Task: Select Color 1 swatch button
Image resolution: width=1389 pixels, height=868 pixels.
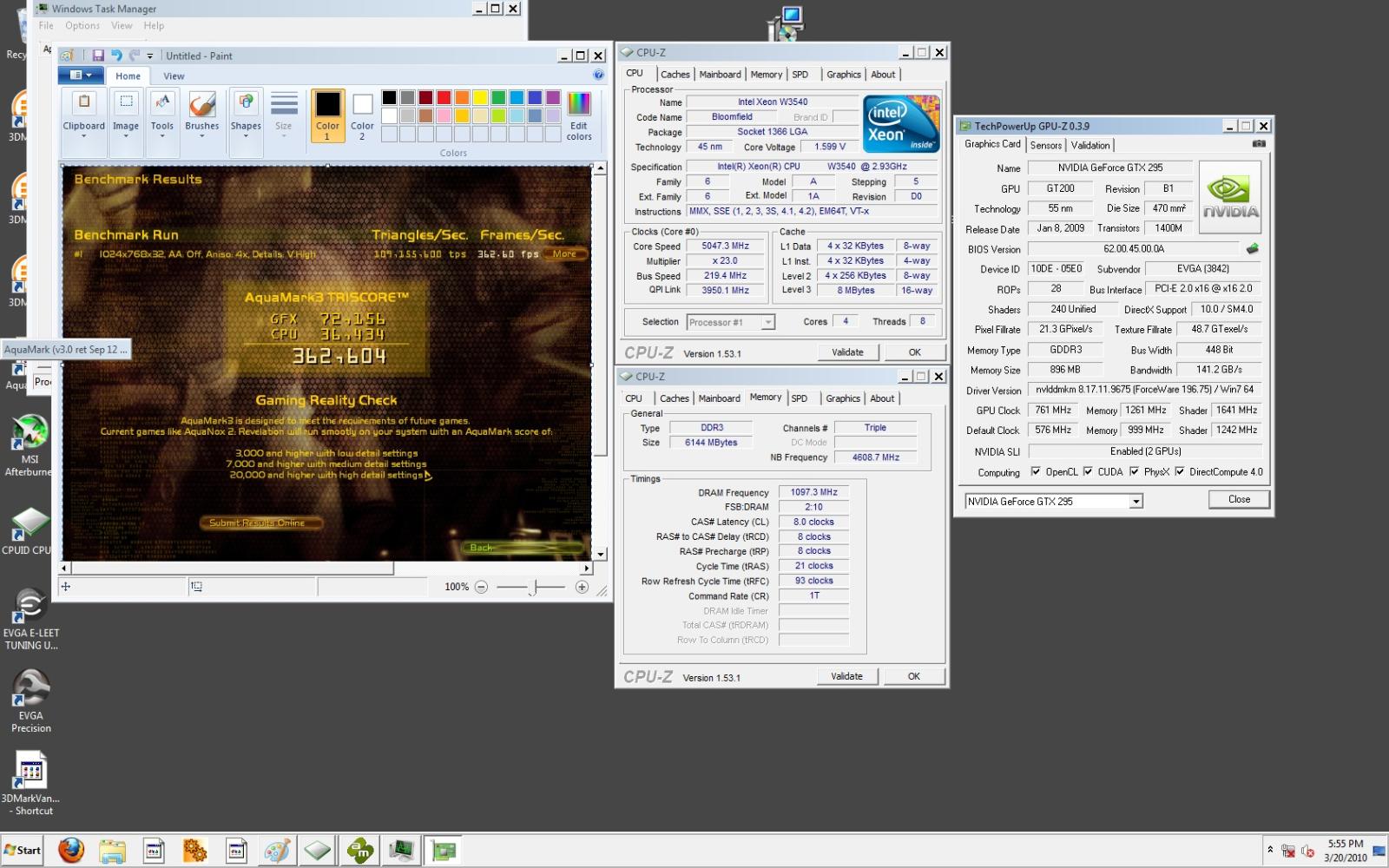Action: 327,115
